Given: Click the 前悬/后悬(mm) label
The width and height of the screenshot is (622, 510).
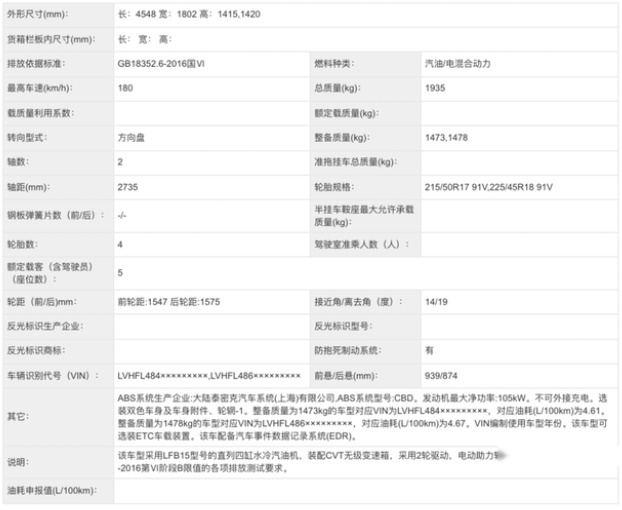Looking at the screenshot, I should (346, 376).
